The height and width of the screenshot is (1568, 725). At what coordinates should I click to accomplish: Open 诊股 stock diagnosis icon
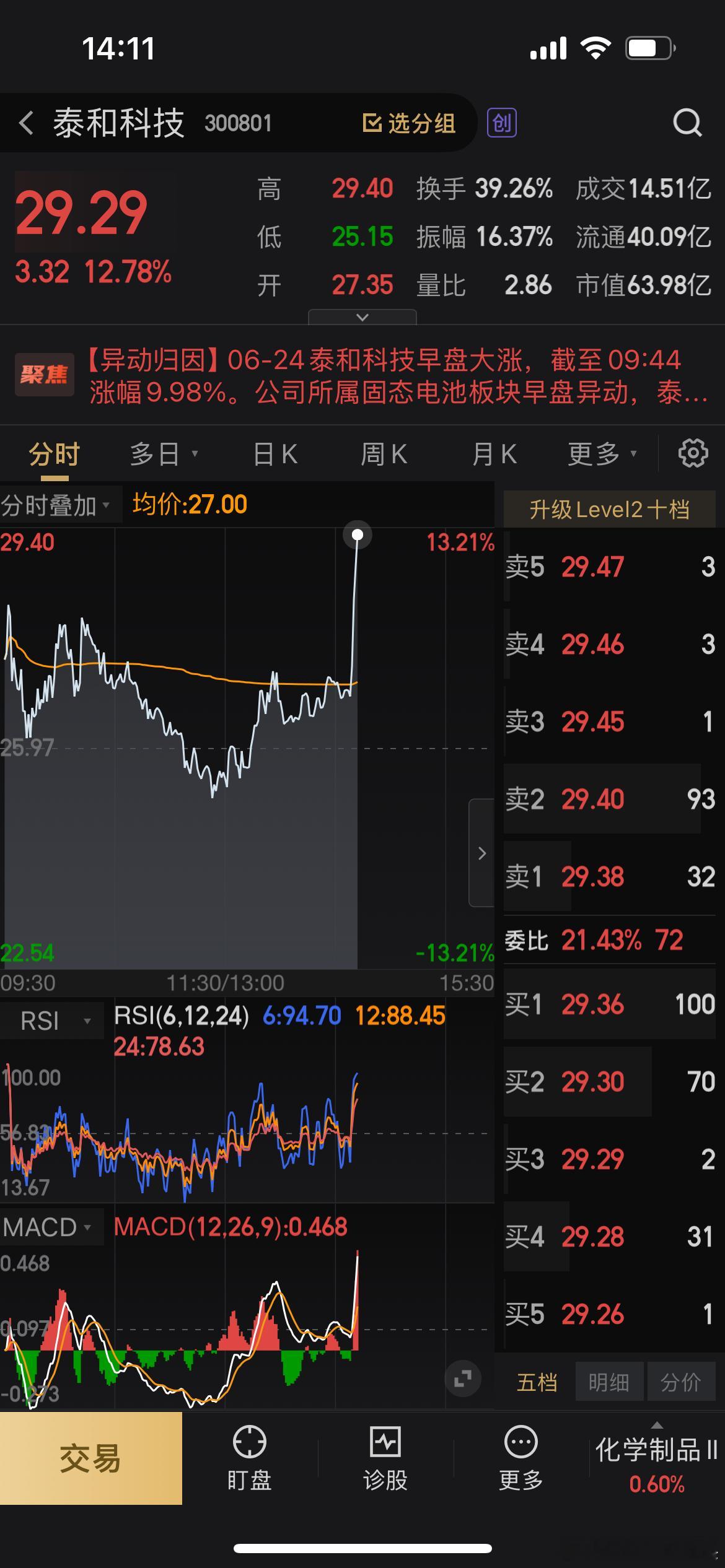pos(385,1458)
